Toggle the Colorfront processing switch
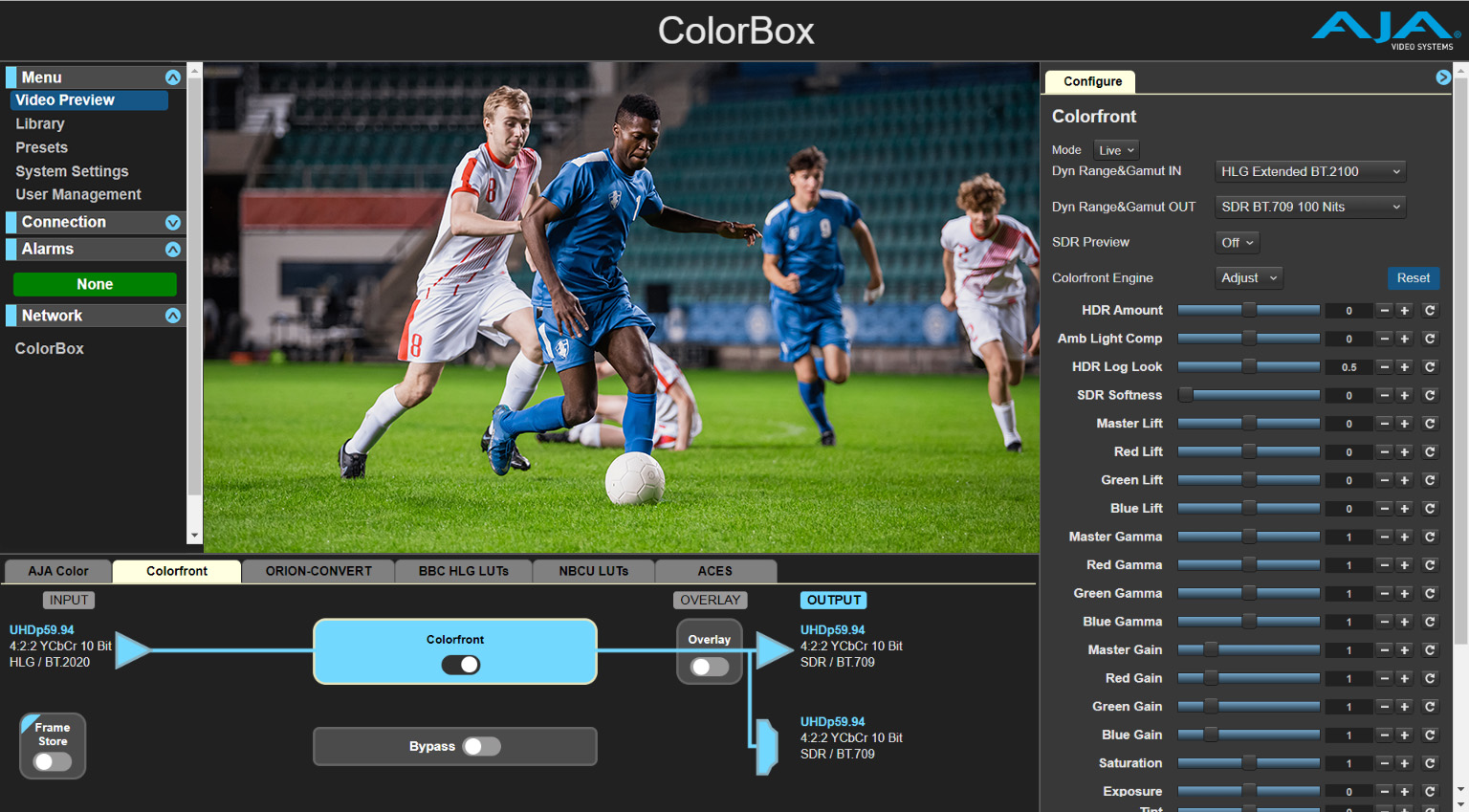1469x812 pixels. 461,665
